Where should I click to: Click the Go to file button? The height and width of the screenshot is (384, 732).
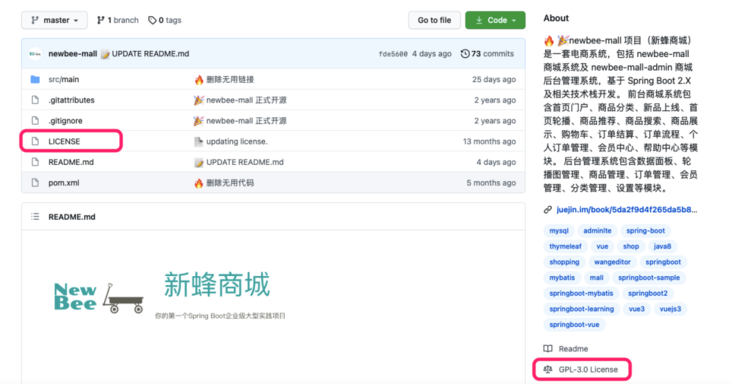tap(434, 20)
